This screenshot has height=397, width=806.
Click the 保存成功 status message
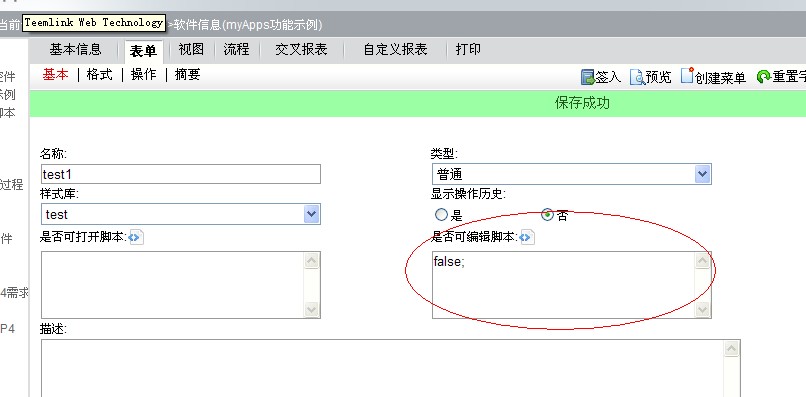click(x=582, y=103)
